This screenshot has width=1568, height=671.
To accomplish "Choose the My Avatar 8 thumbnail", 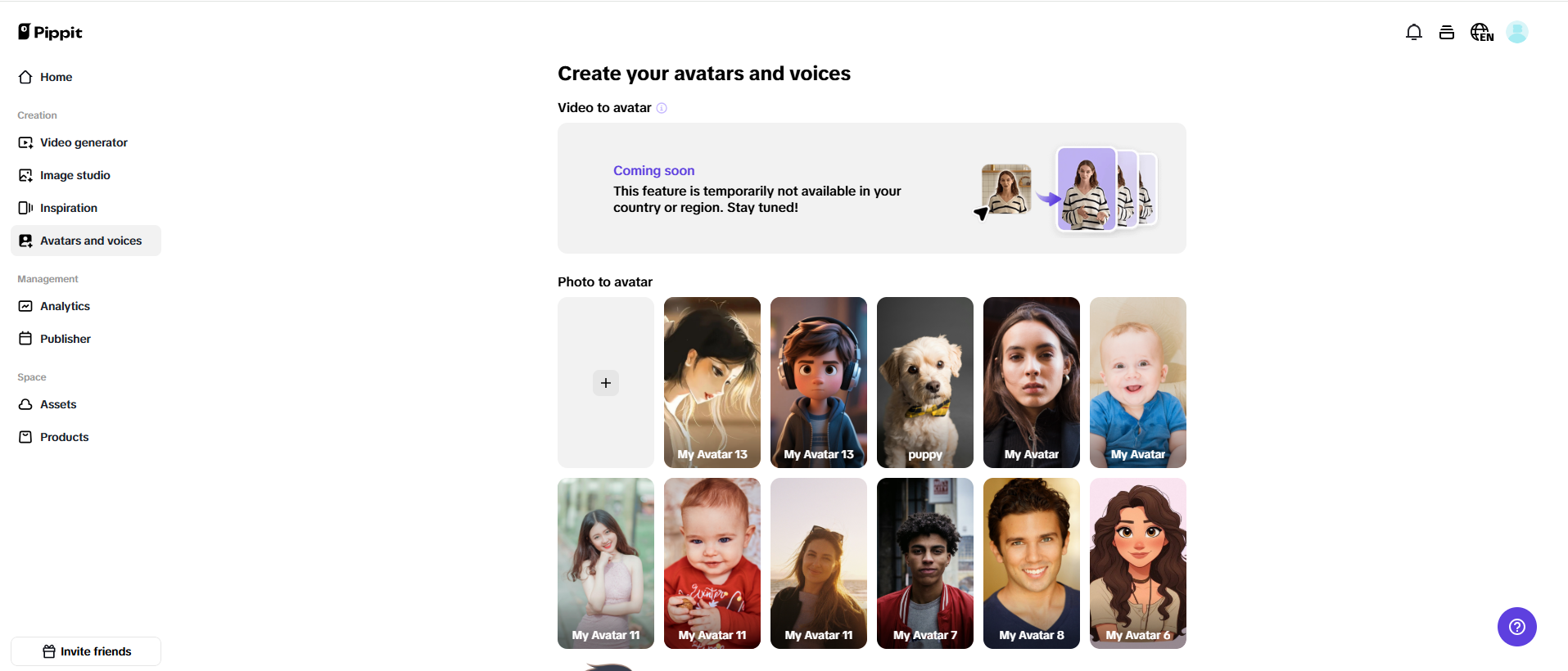I will pyautogui.click(x=1031, y=563).
